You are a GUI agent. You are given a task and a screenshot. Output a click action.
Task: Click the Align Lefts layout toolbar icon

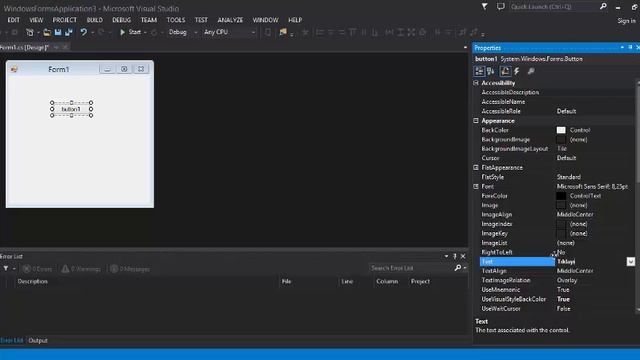click(320, 32)
